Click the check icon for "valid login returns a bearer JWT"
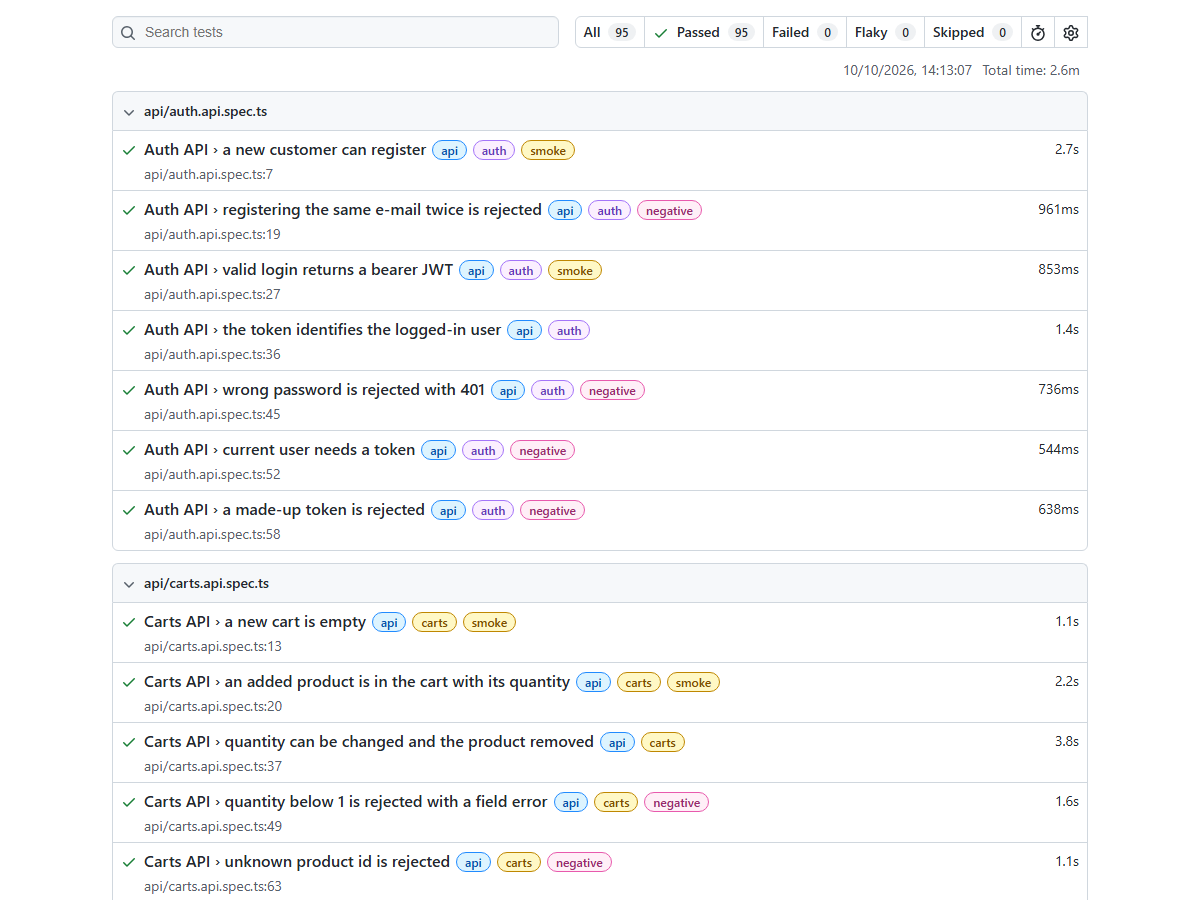1200x900 pixels. coord(129,270)
